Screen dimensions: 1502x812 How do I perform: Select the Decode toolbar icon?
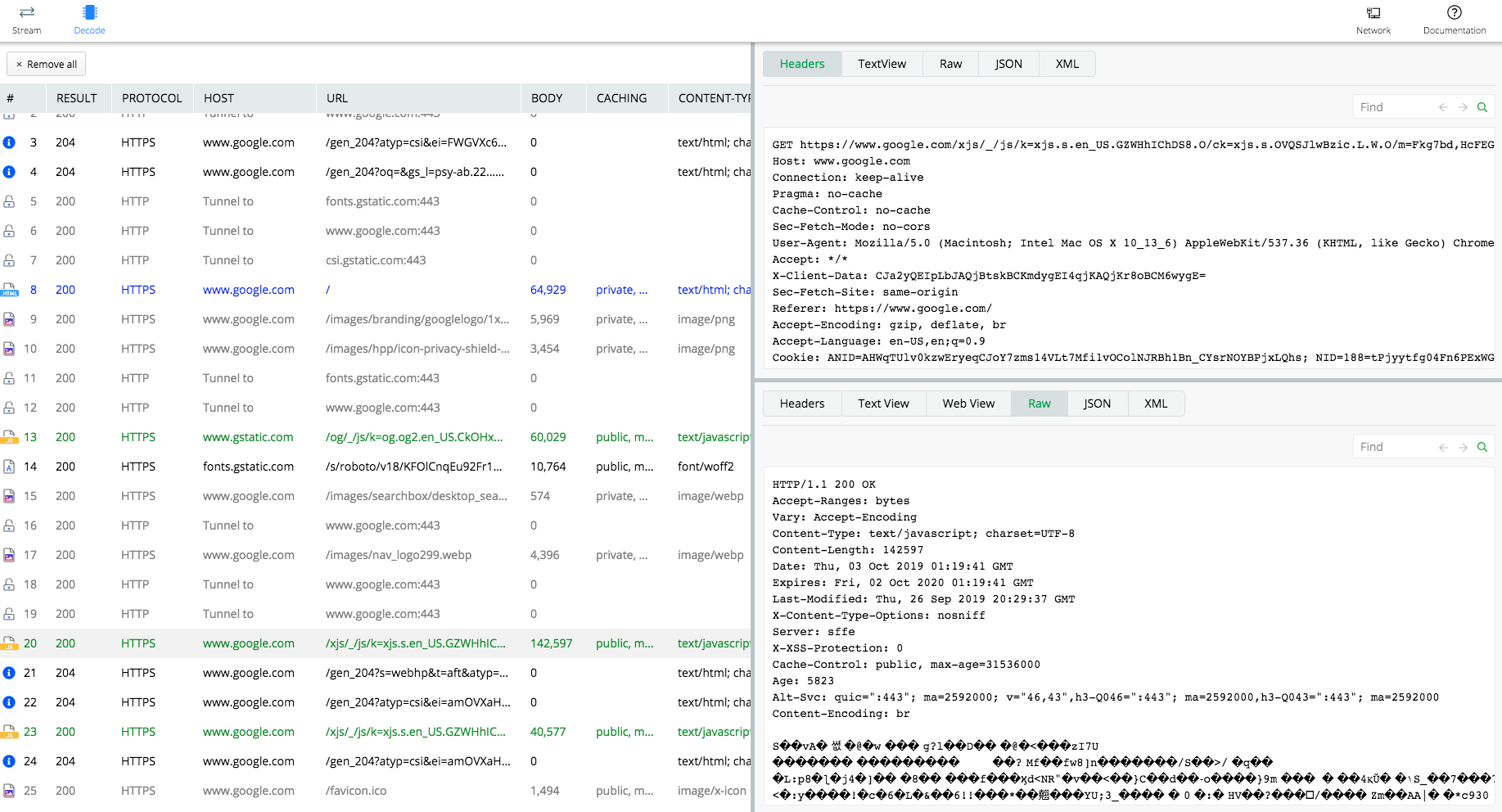click(89, 13)
